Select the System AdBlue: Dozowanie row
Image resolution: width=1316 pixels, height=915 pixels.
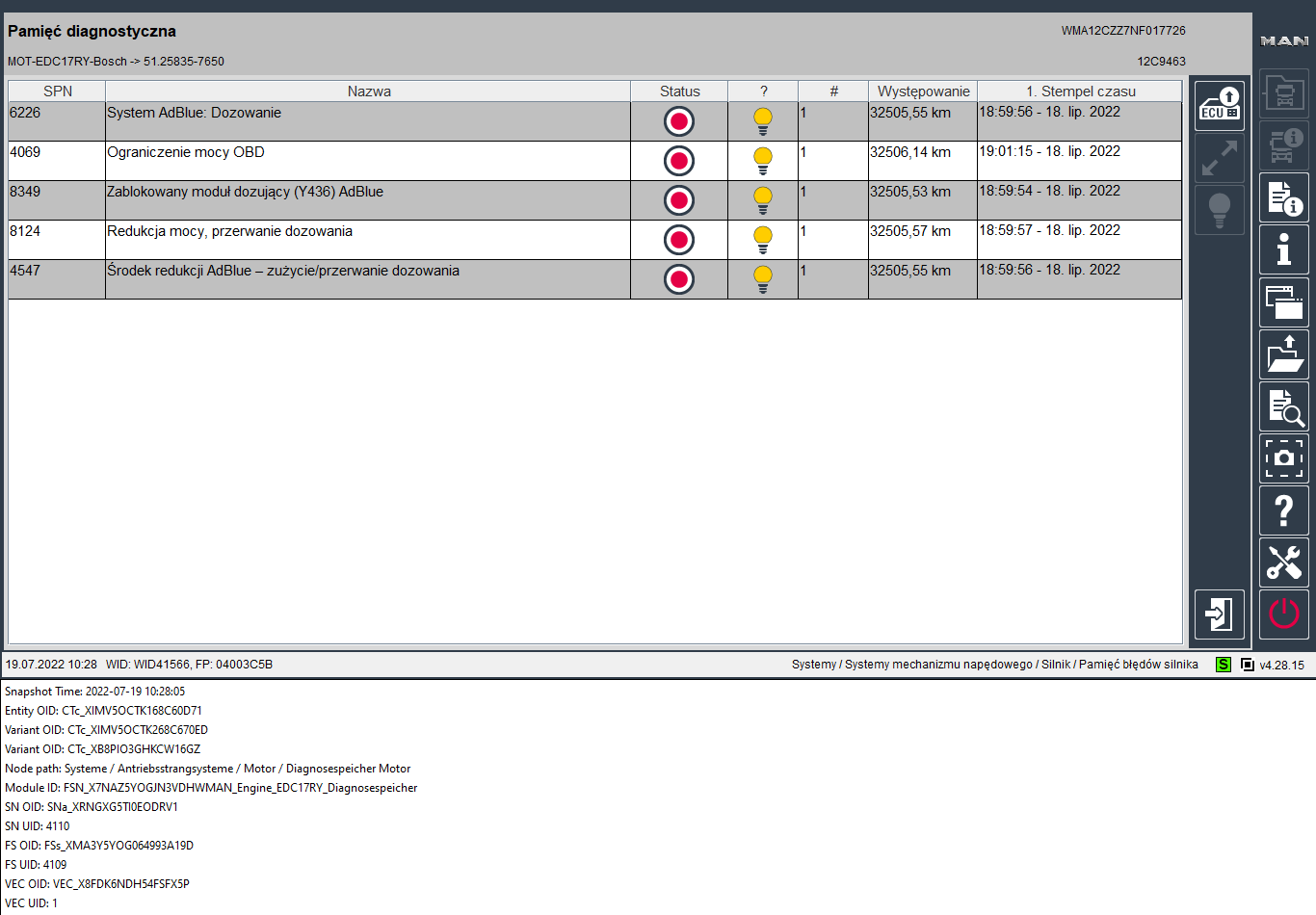[x=595, y=121]
